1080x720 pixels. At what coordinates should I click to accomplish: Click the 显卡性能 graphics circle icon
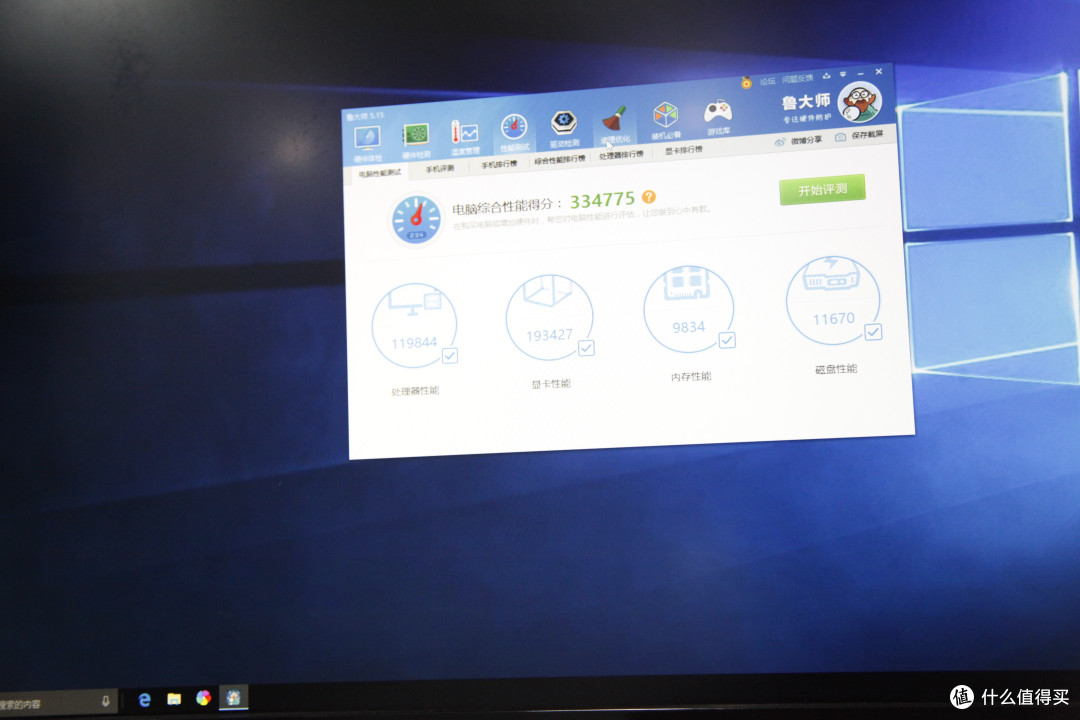click(x=549, y=318)
